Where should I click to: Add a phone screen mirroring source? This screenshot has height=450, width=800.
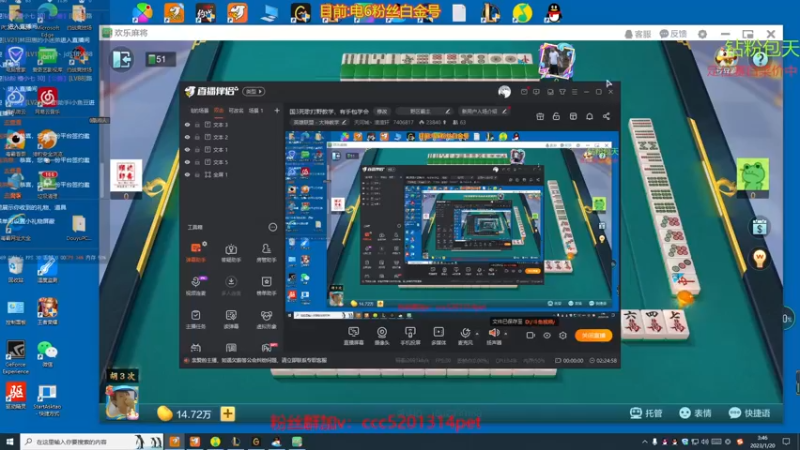click(410, 336)
